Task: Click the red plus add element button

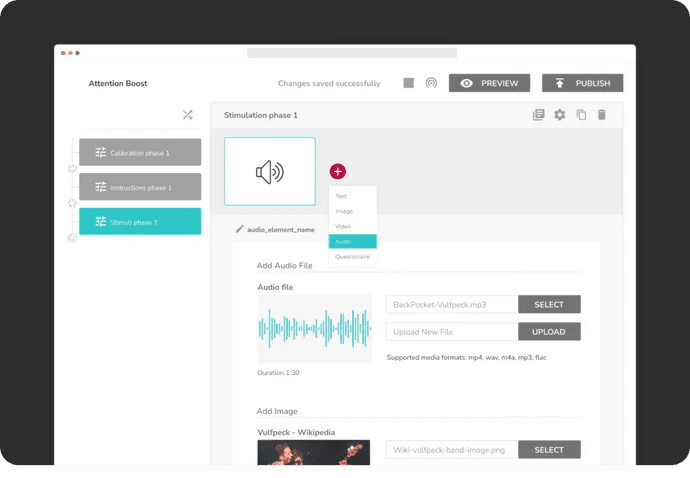Action: pyautogui.click(x=338, y=171)
